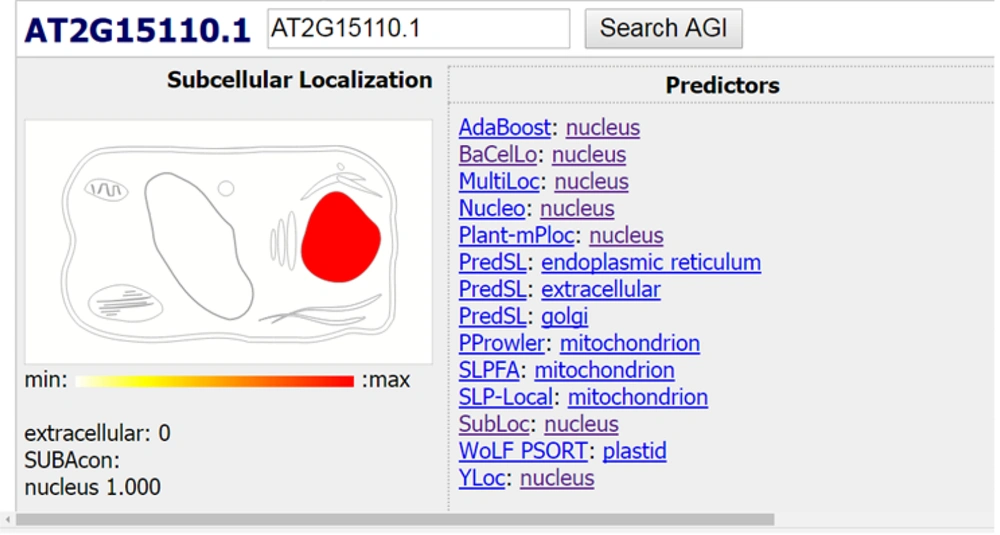This screenshot has width=1000, height=535.
Task: Click the golgi stack in cell diagram
Action: [x=283, y=243]
